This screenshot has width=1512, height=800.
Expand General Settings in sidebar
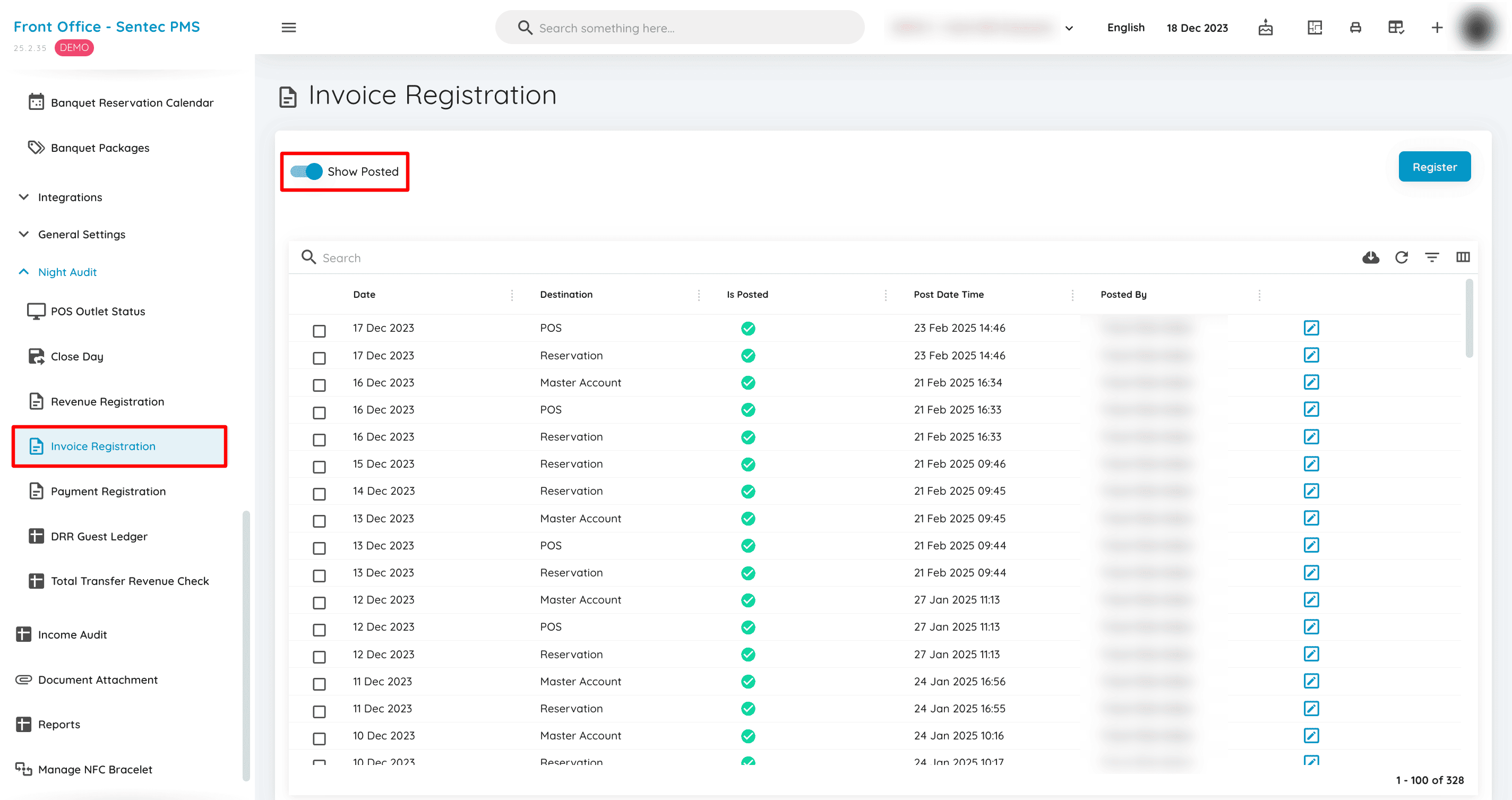coord(72,234)
